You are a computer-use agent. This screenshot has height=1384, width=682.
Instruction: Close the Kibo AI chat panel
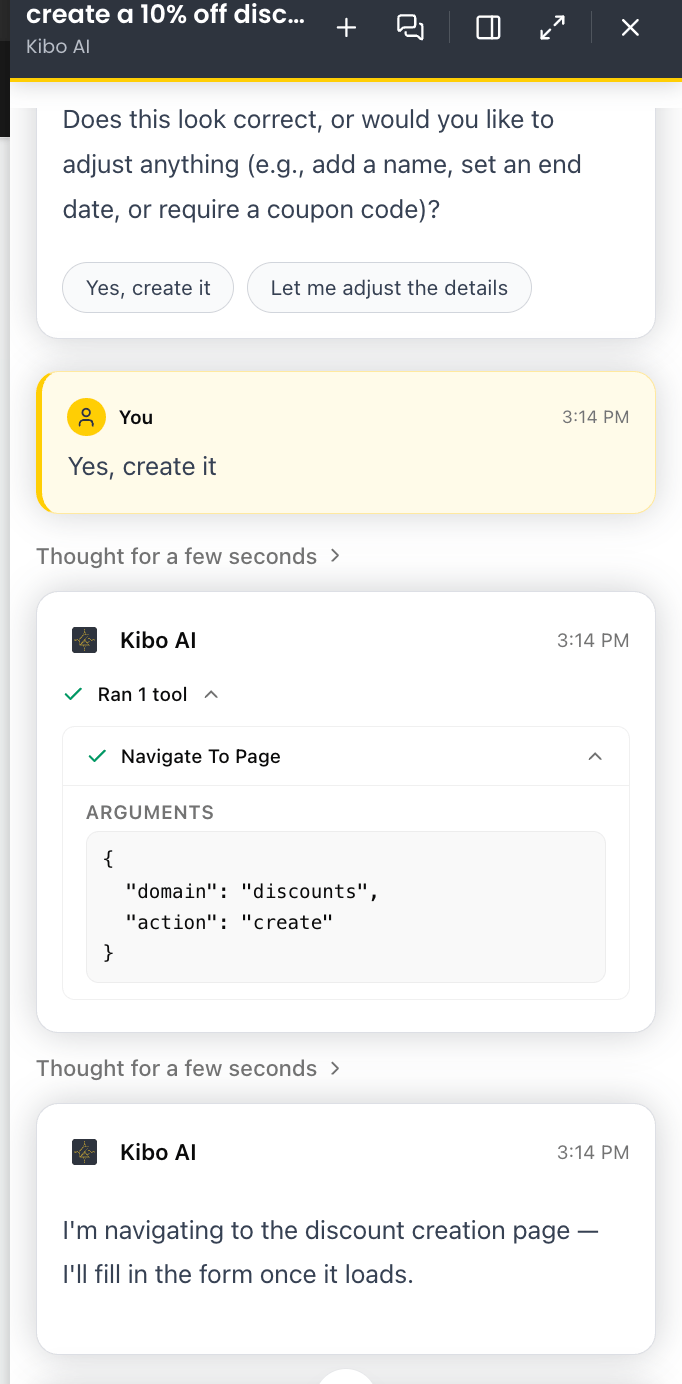(630, 28)
